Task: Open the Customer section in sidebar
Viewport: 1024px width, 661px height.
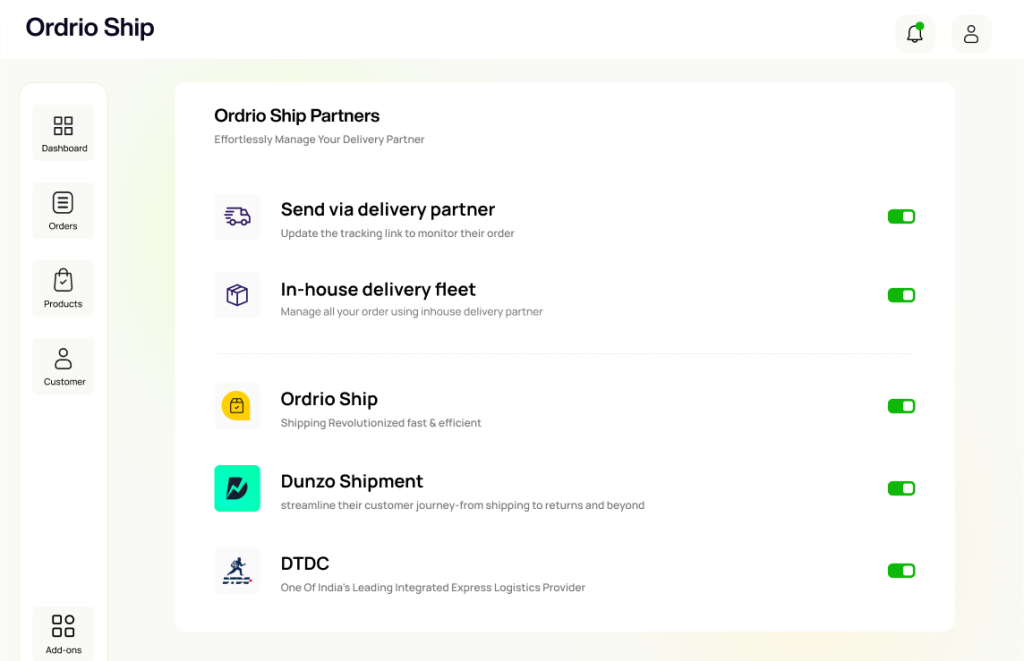Action: click(x=63, y=366)
